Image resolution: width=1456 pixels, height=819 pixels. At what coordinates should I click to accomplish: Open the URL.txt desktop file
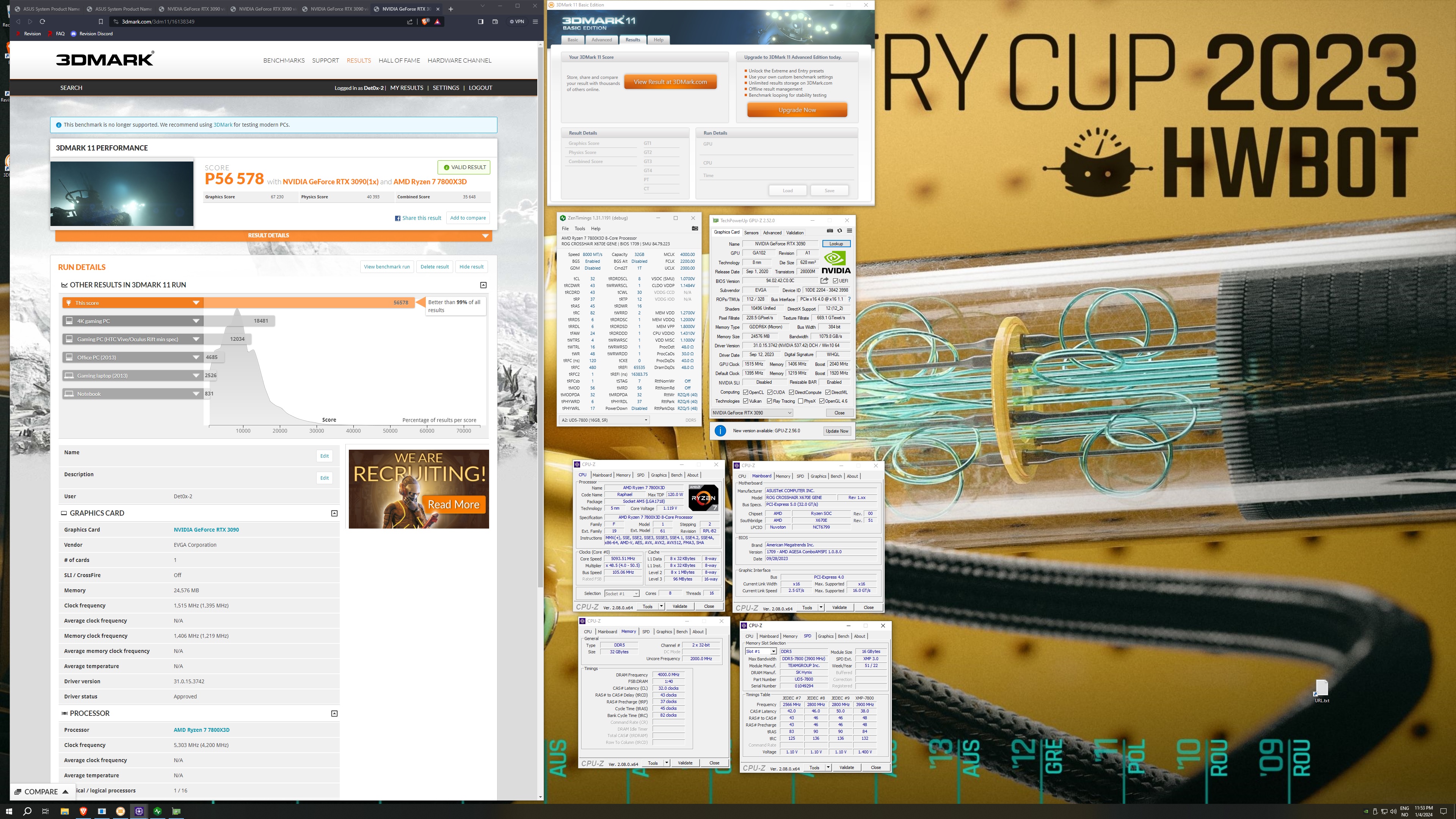pos(1321,691)
